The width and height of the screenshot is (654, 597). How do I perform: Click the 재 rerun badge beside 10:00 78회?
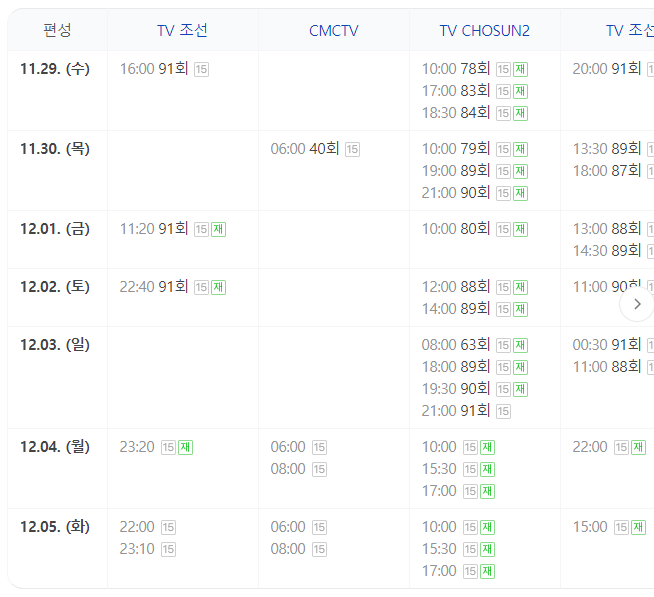[521, 69]
